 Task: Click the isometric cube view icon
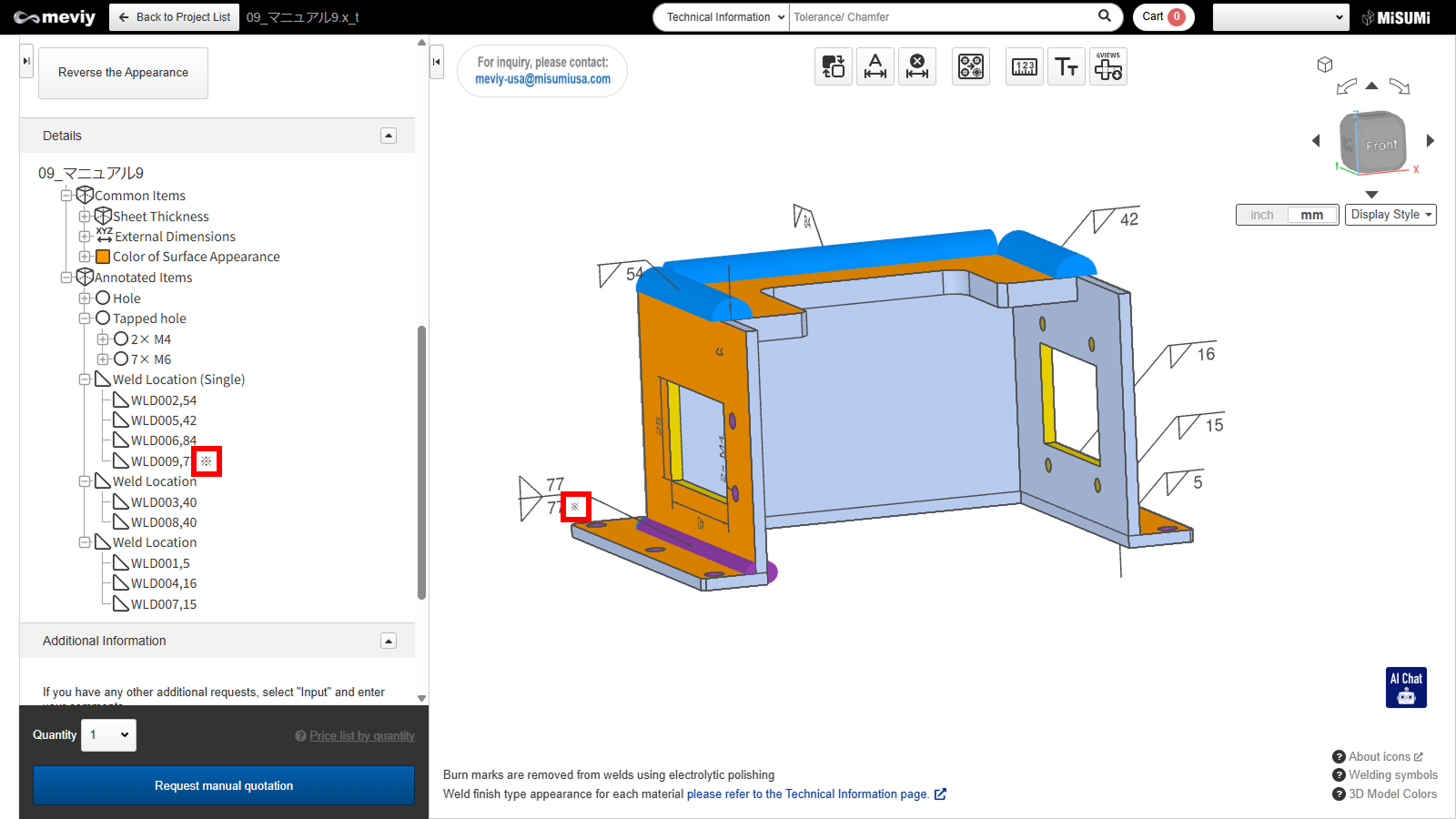(1325, 65)
